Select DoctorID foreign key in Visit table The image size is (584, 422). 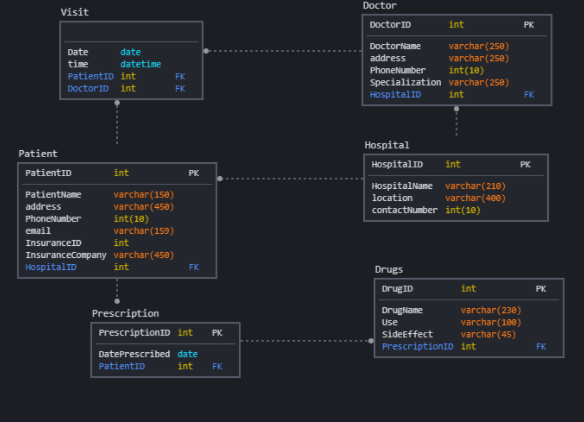(88, 89)
